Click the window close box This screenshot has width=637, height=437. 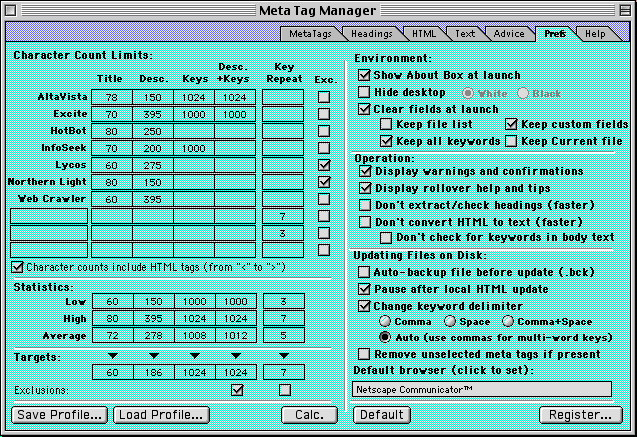[11, 10]
